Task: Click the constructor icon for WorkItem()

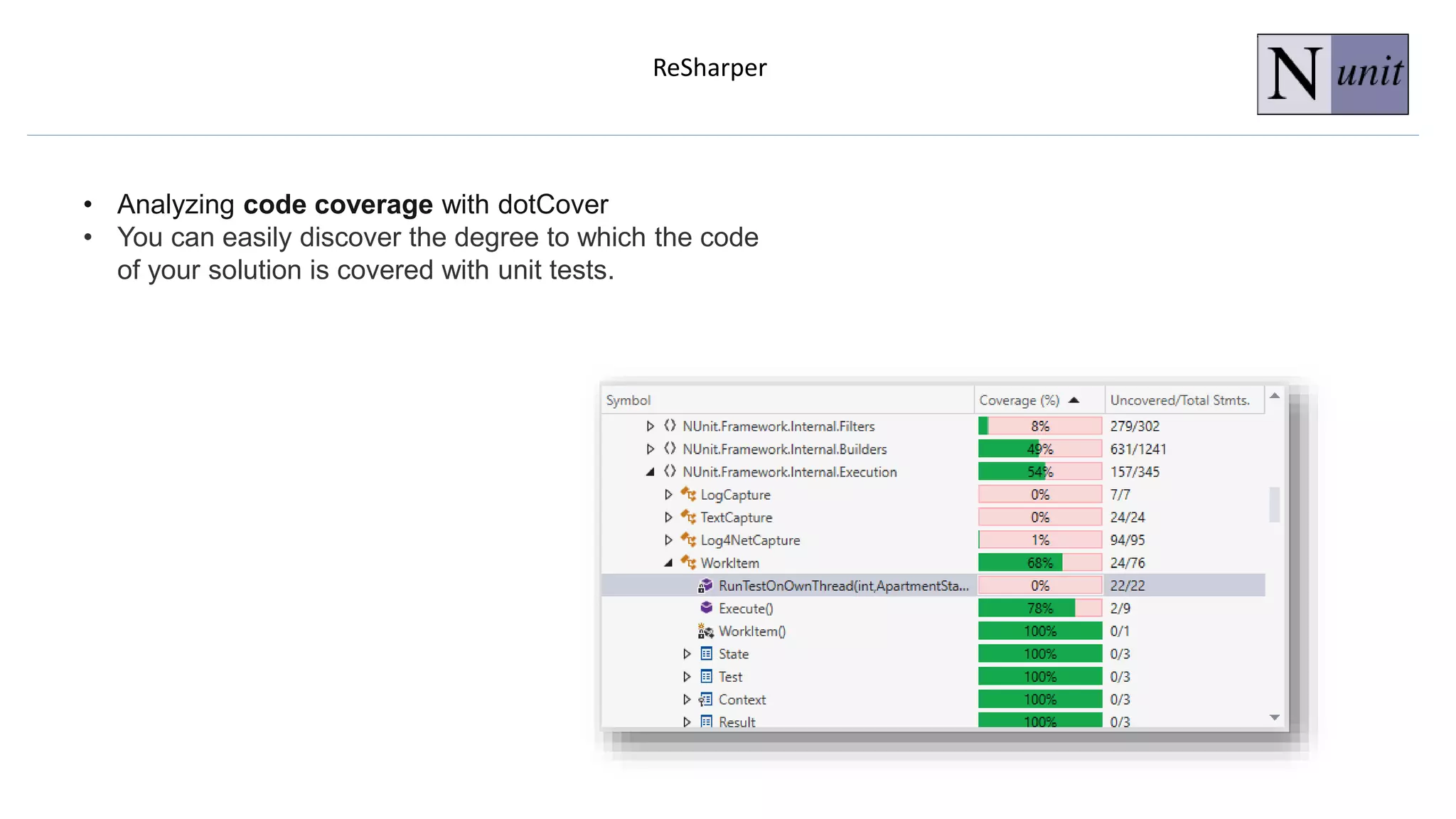Action: click(705, 631)
